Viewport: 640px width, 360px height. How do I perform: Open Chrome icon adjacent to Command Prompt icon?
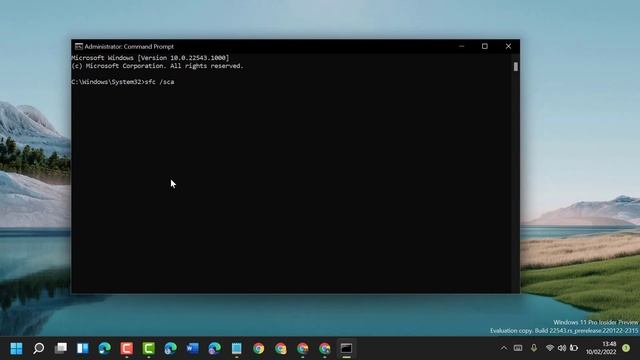pos(324,348)
